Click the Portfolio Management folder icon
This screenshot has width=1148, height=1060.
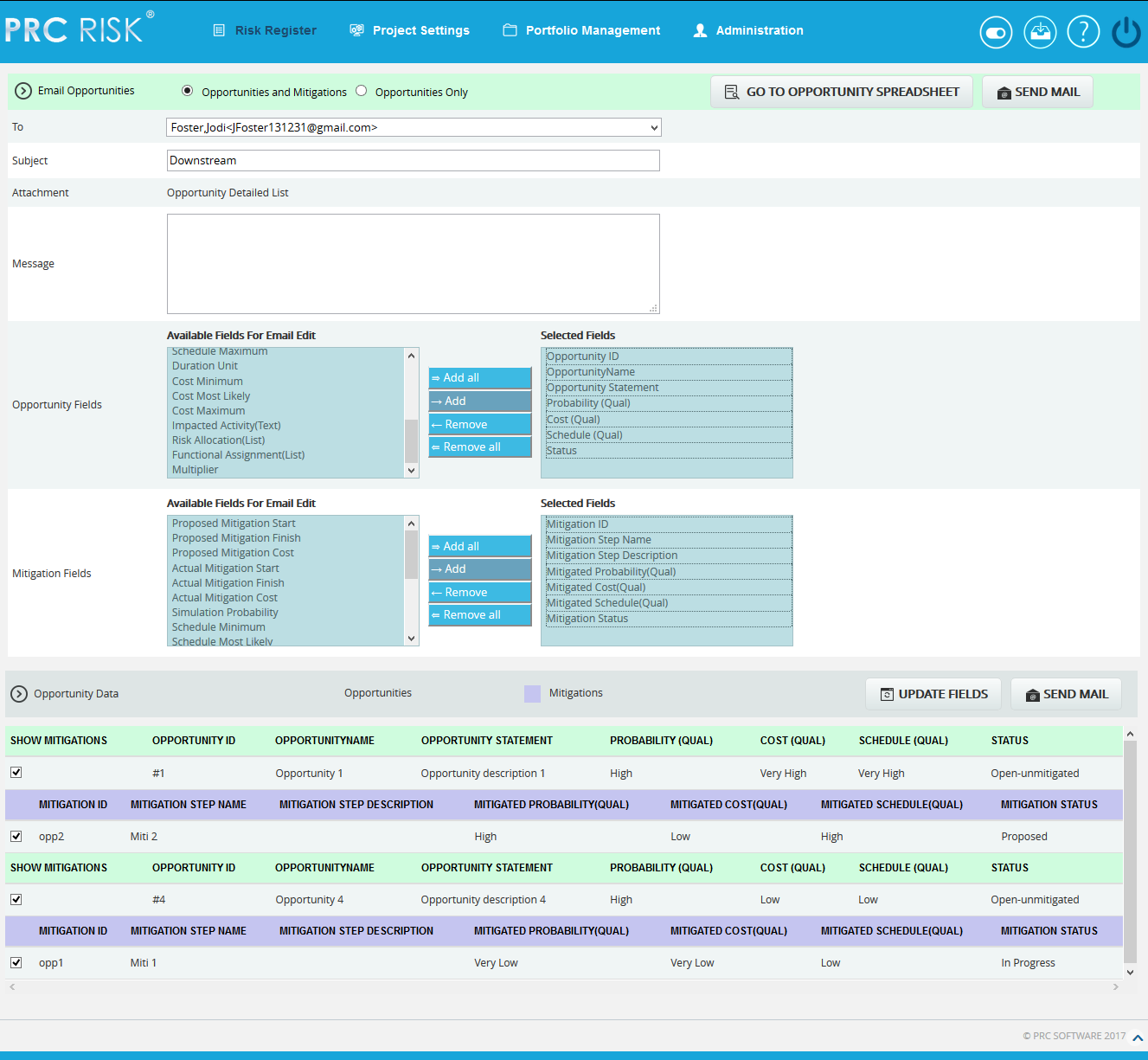coord(510,30)
